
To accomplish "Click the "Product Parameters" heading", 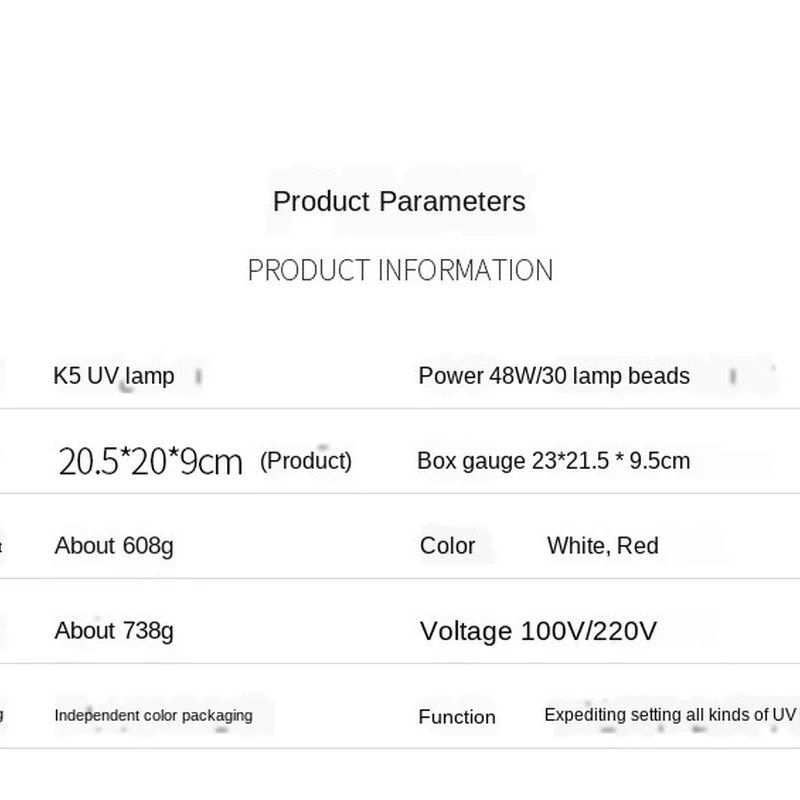I will click(x=399, y=201).
